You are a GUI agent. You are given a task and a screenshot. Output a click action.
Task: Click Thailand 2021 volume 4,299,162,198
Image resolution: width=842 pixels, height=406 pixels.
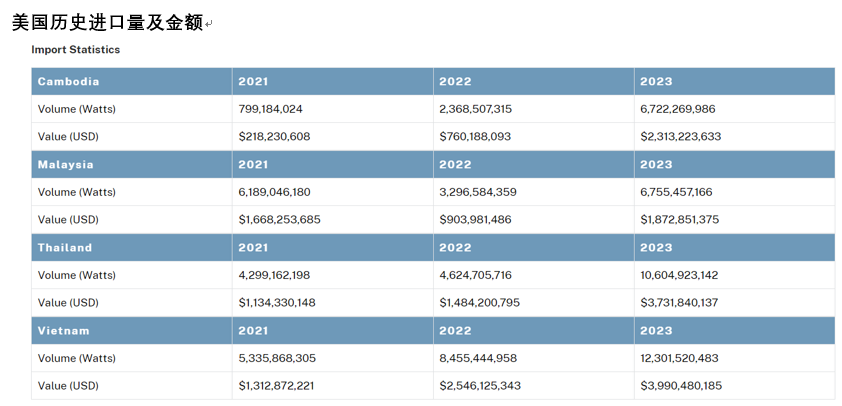[274, 275]
